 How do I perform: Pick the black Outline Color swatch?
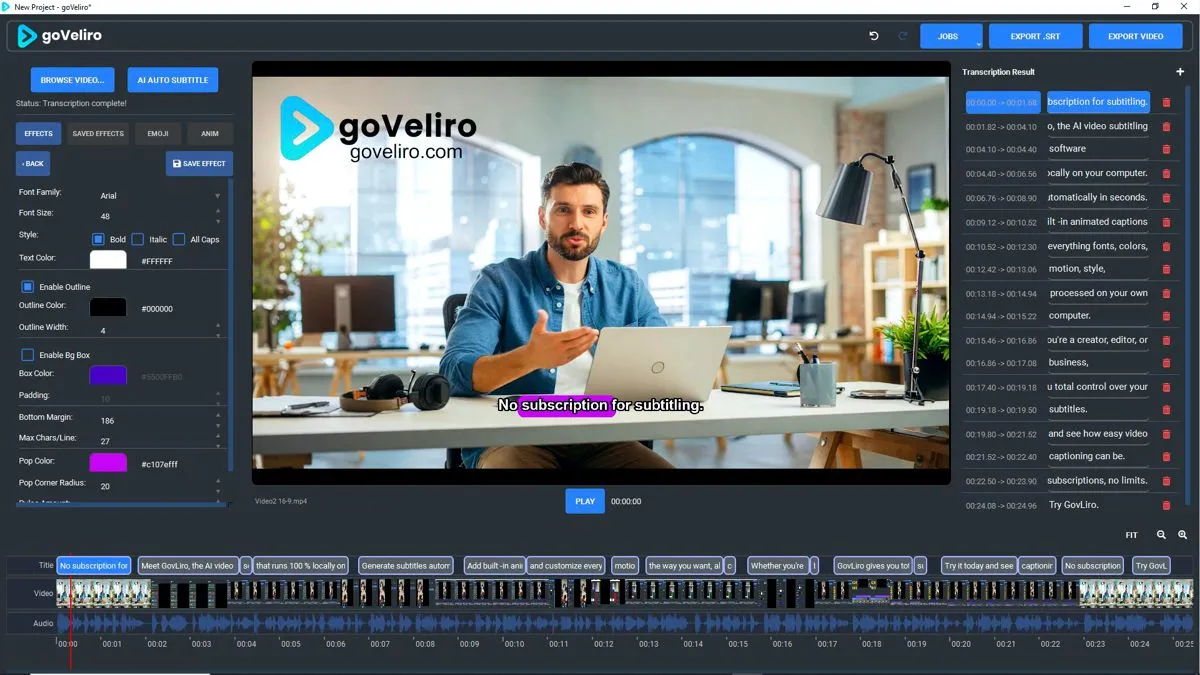(x=108, y=308)
